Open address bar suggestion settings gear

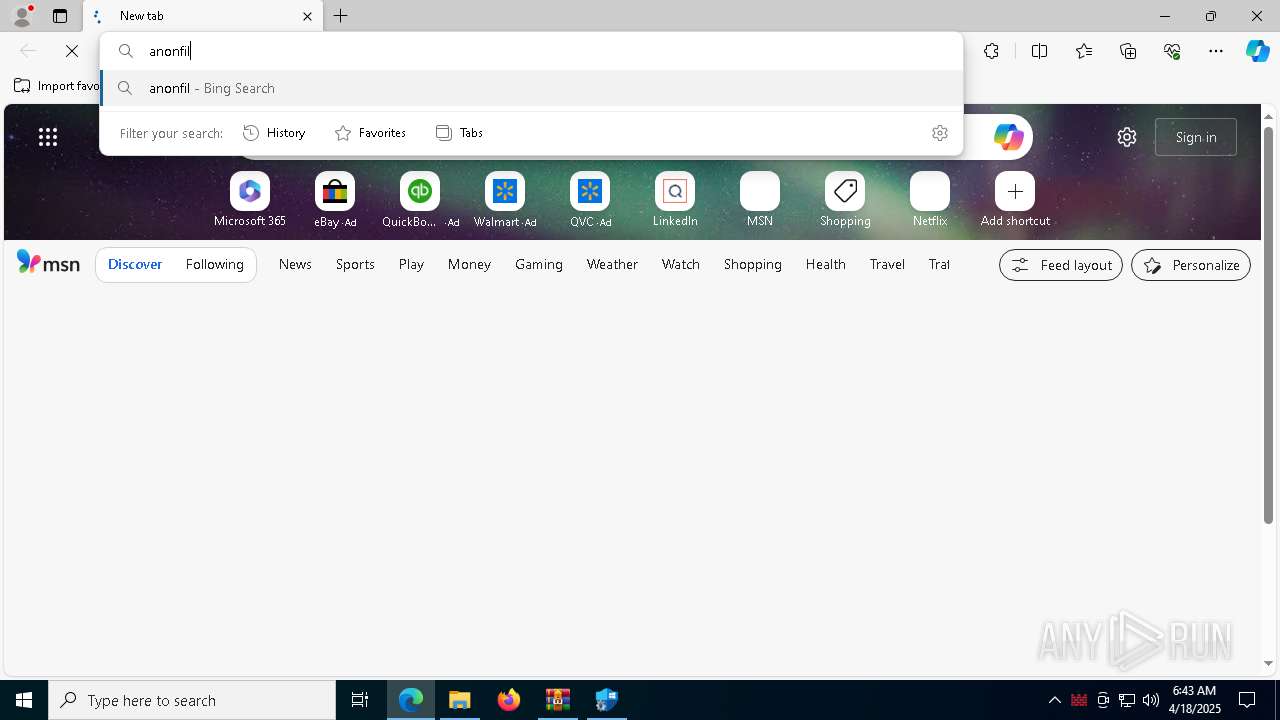[939, 133]
